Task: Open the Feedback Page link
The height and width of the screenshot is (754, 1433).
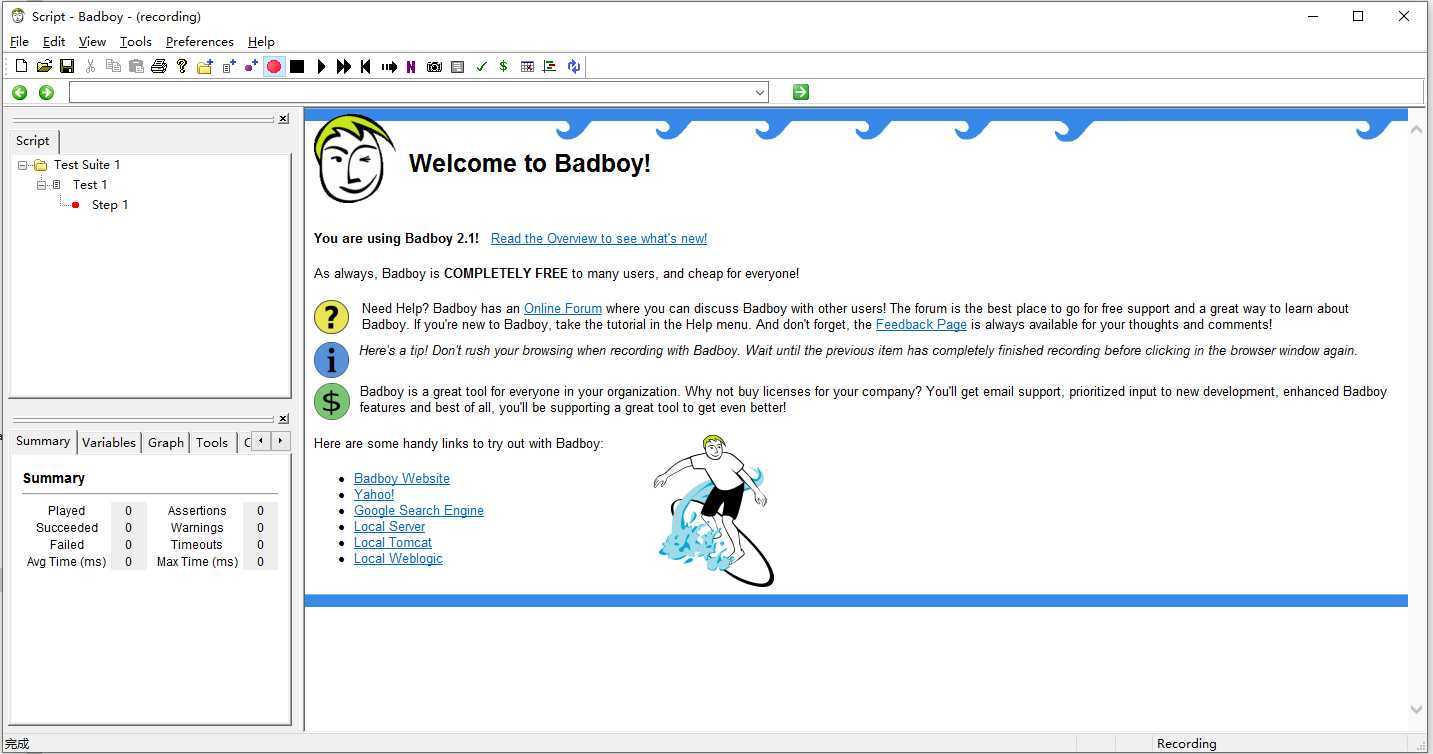Action: pos(921,325)
